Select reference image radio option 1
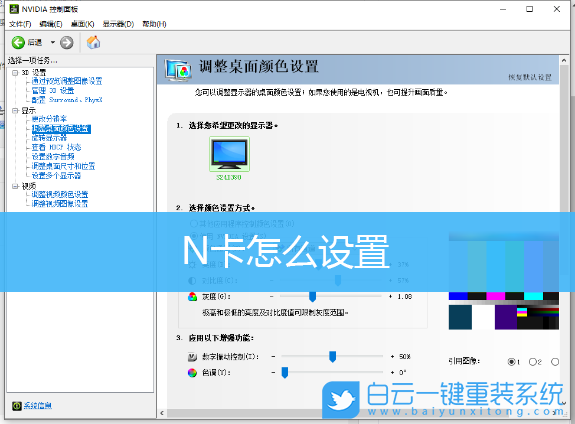 pyautogui.click(x=512, y=362)
